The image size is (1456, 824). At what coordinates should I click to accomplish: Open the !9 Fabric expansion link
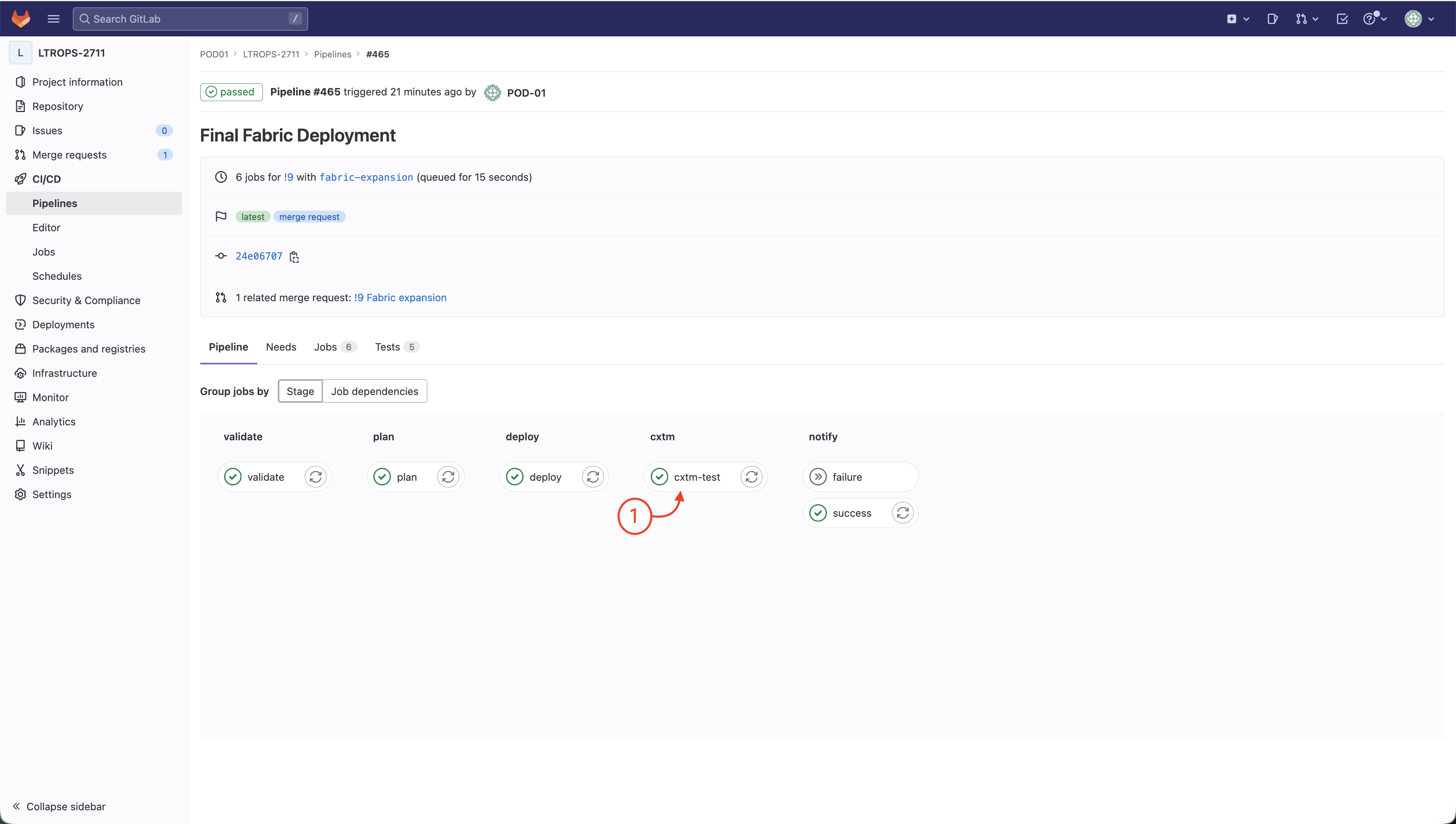[x=400, y=298]
